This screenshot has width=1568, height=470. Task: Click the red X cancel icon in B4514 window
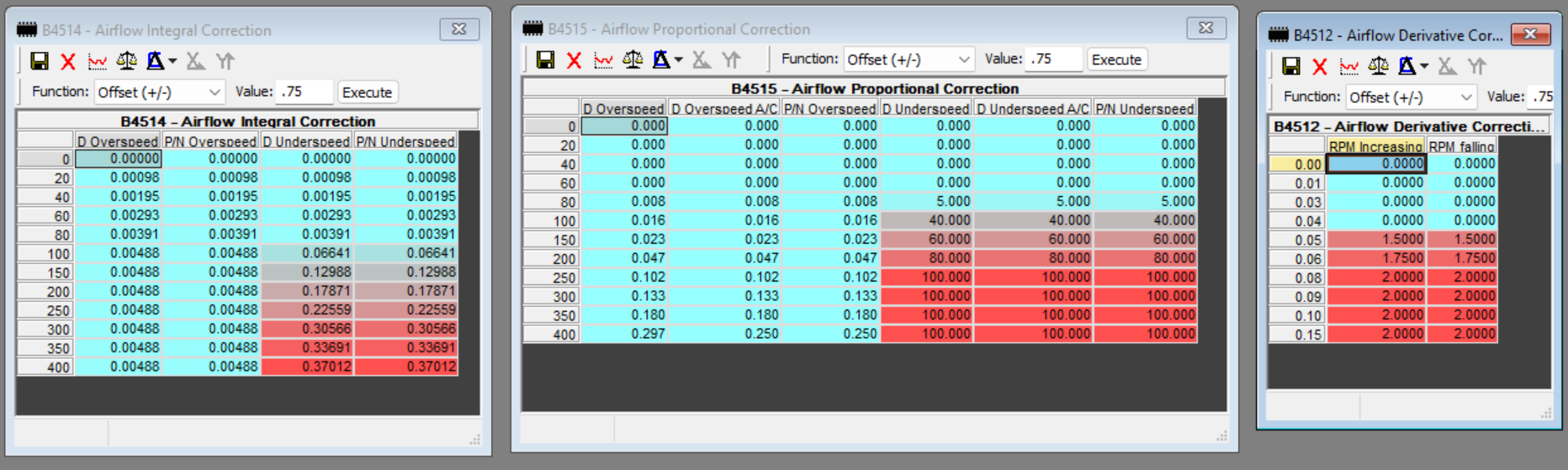[x=68, y=61]
